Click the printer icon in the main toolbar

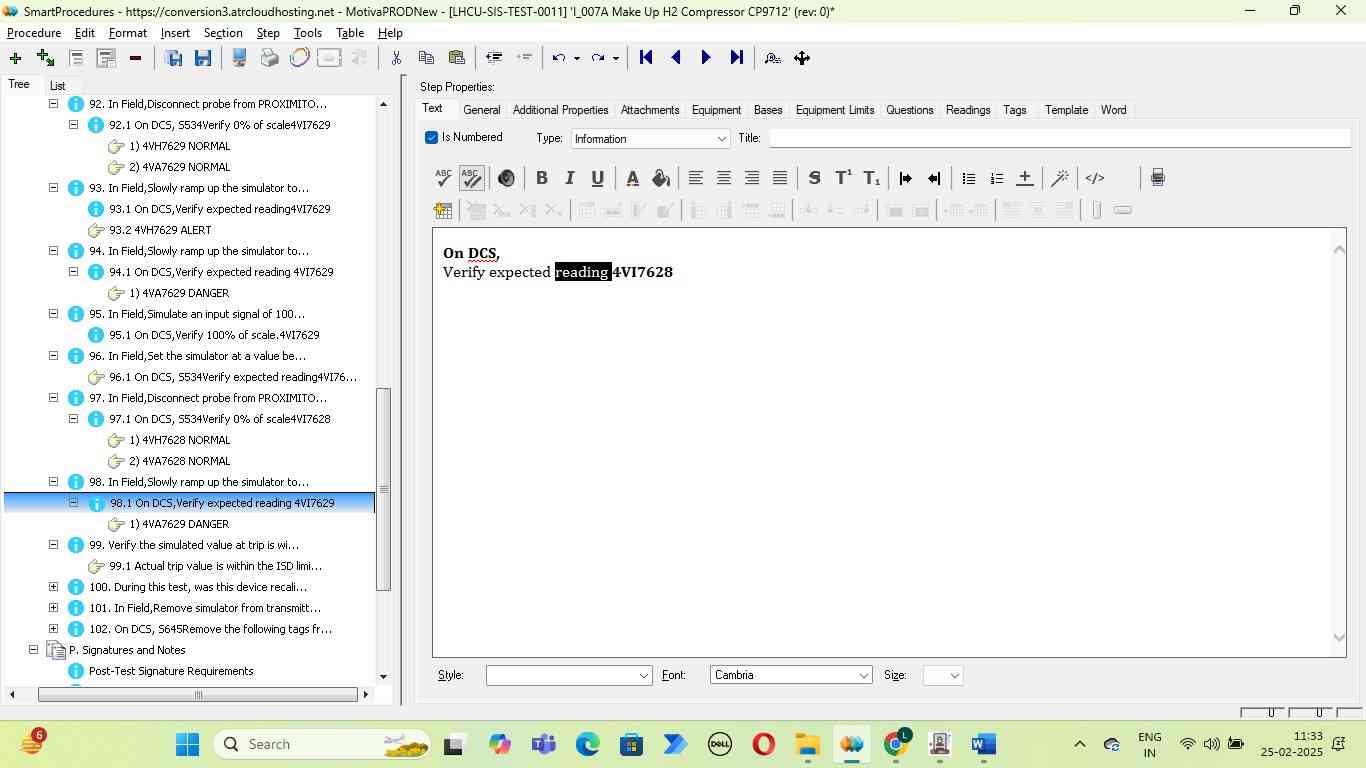pos(269,58)
